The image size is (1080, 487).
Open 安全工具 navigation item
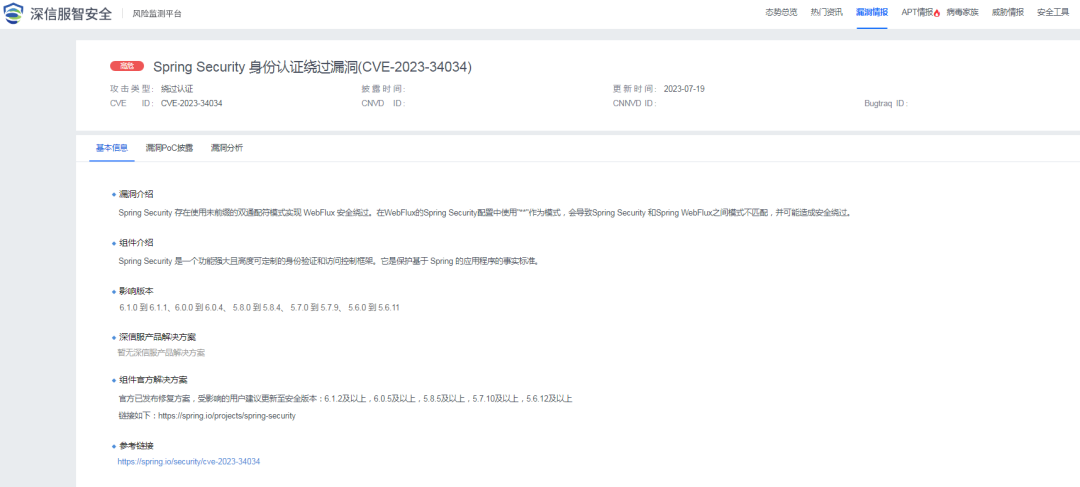[x=1053, y=12]
